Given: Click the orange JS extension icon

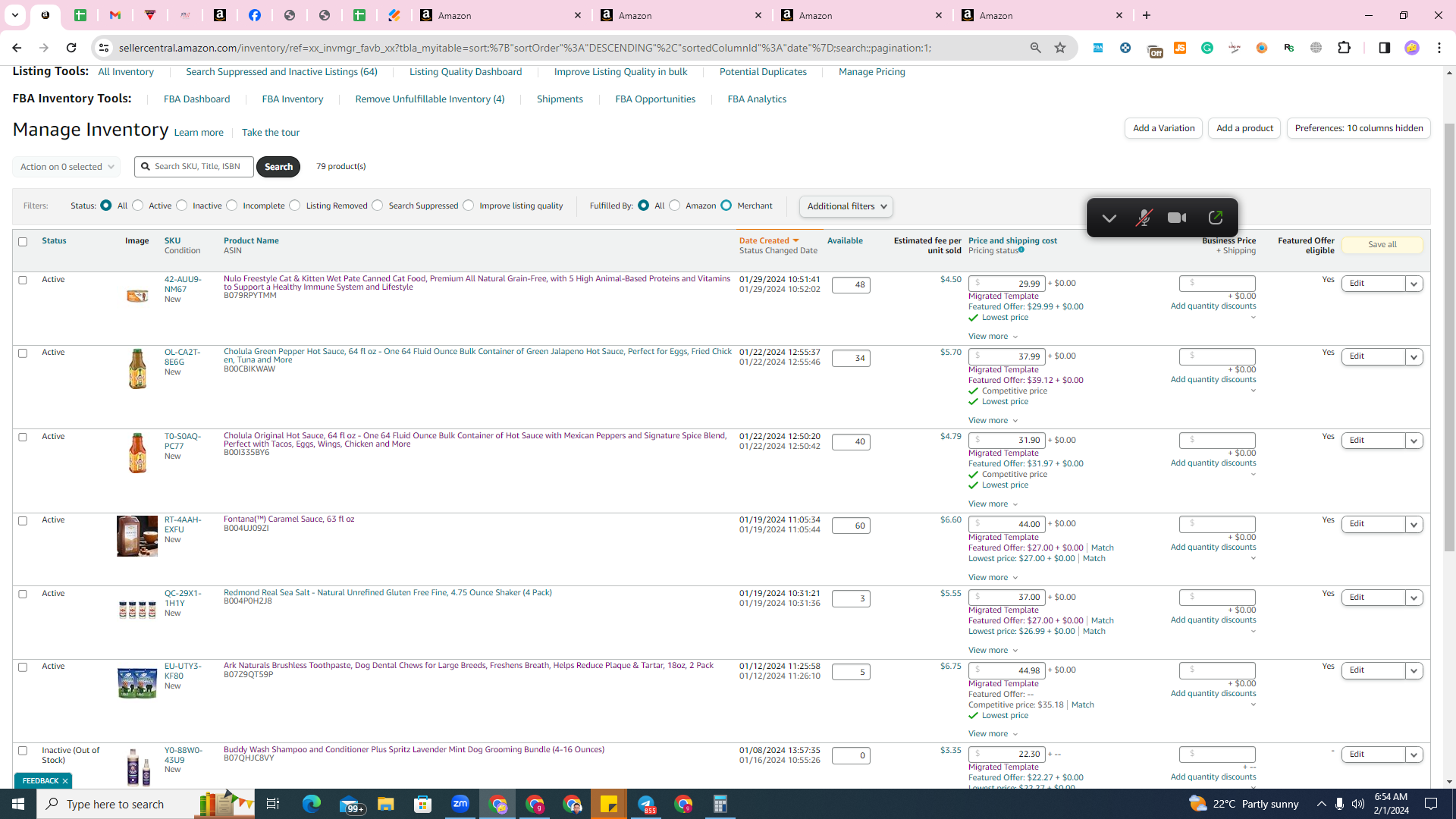Looking at the screenshot, I should tap(1180, 48).
